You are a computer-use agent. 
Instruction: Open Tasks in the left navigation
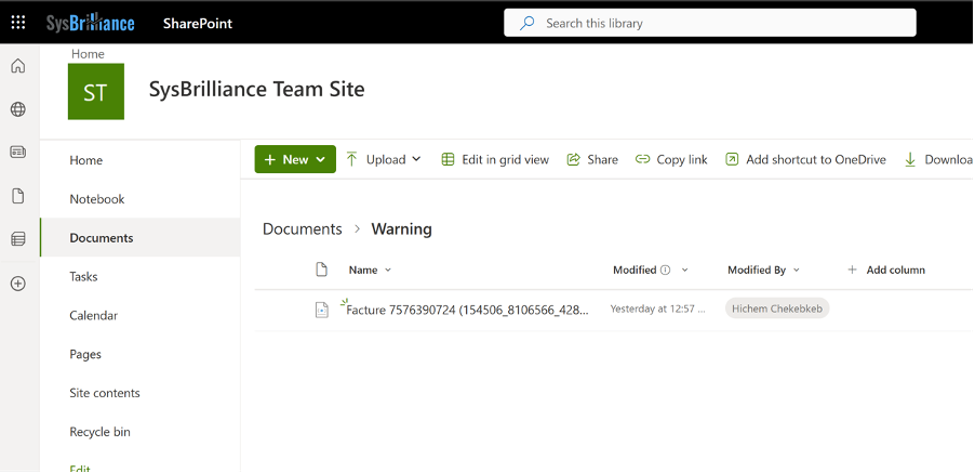(x=83, y=277)
